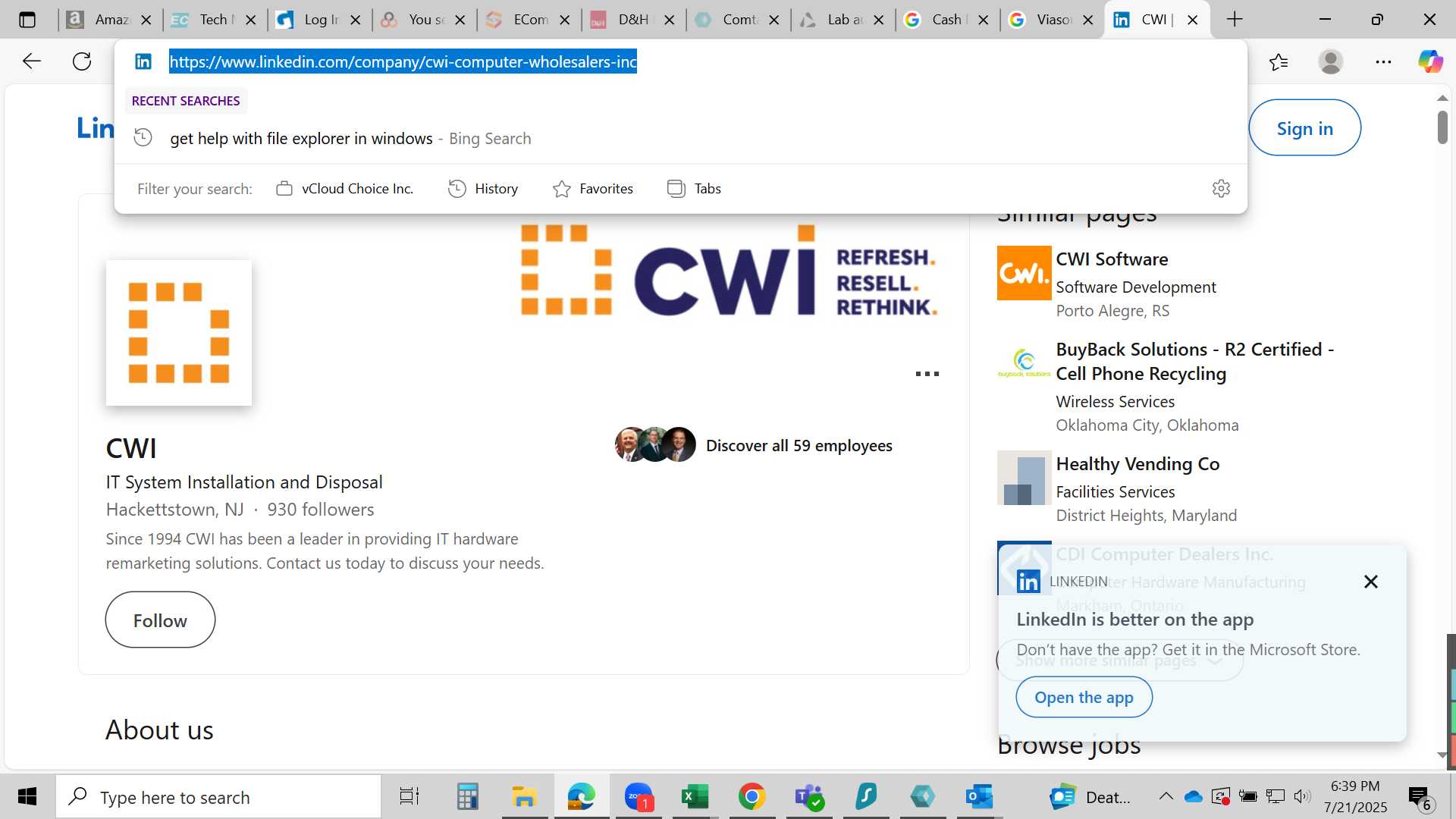Switch to Microsoft Edge taskbar icon
The image size is (1456, 819).
click(582, 796)
